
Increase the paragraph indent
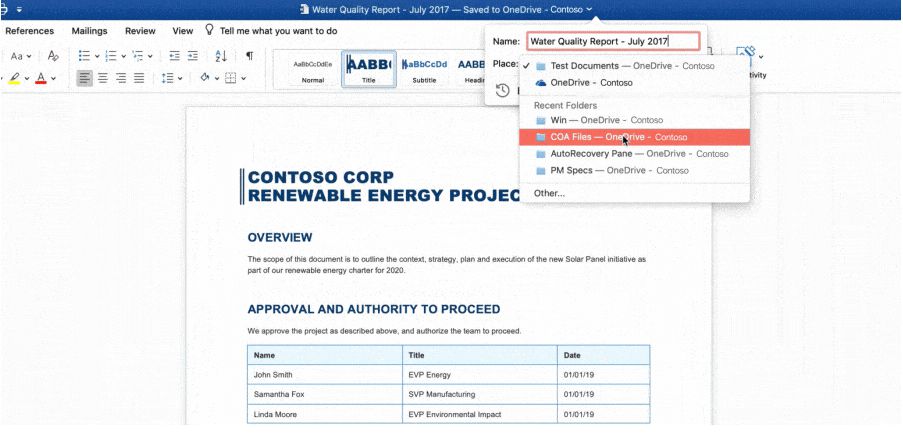click(193, 56)
